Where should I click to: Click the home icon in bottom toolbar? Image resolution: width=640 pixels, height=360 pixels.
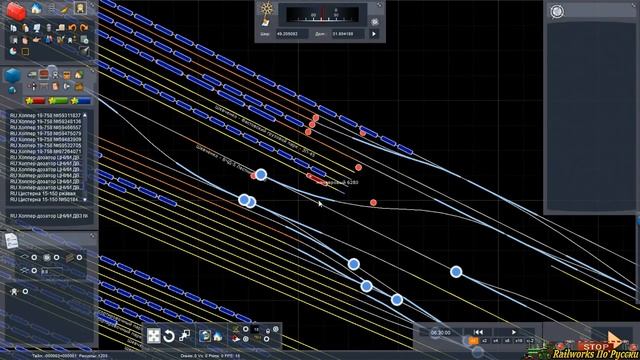[x=218, y=336]
